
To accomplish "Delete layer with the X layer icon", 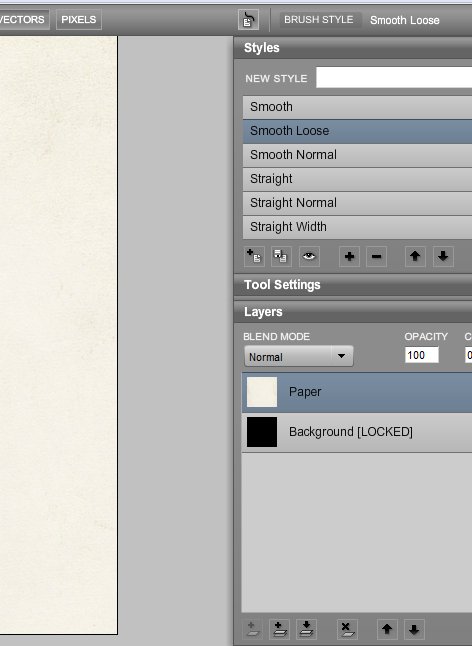I will click(347, 629).
